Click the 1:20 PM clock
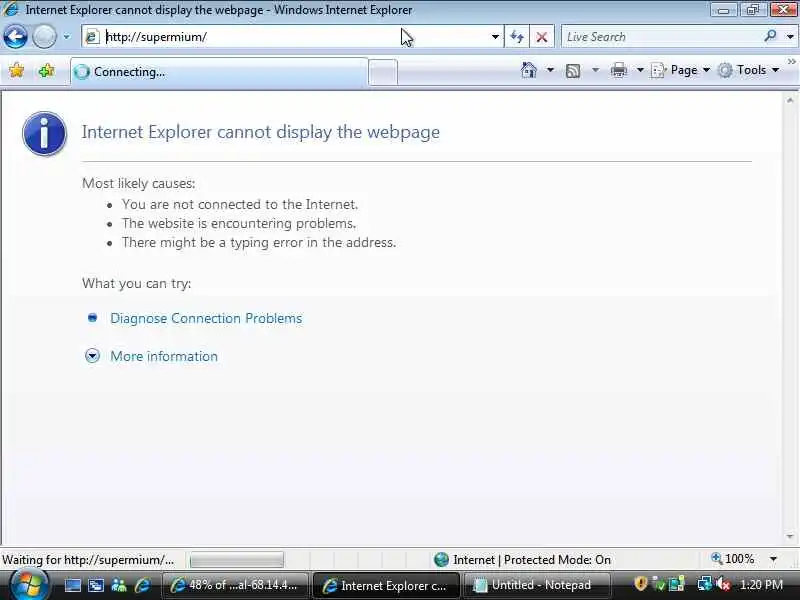Viewport: 800px width, 600px height. point(761,585)
